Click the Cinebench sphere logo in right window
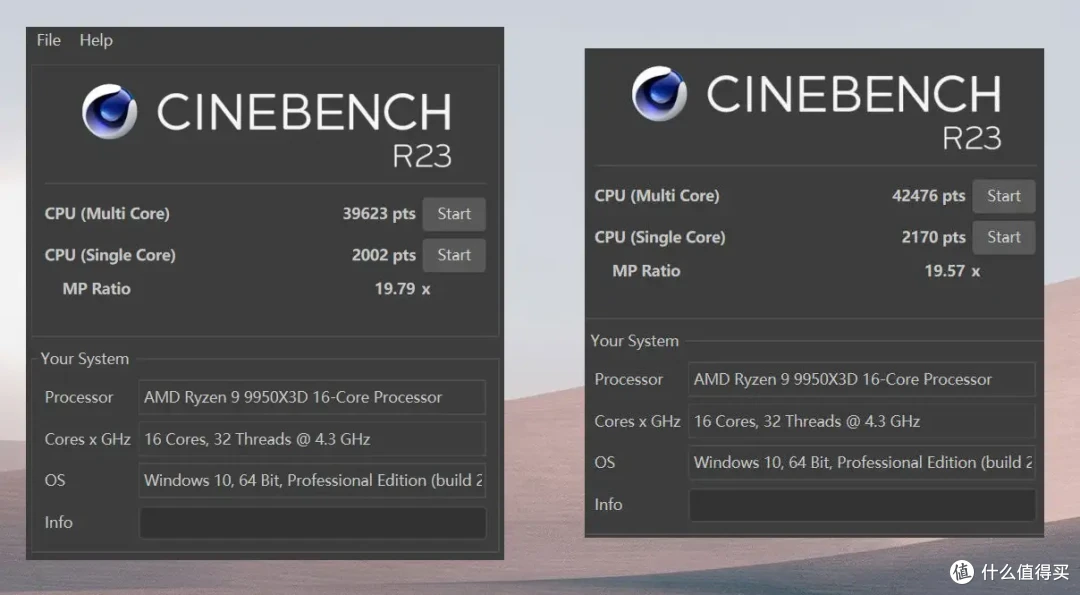 pos(659,94)
